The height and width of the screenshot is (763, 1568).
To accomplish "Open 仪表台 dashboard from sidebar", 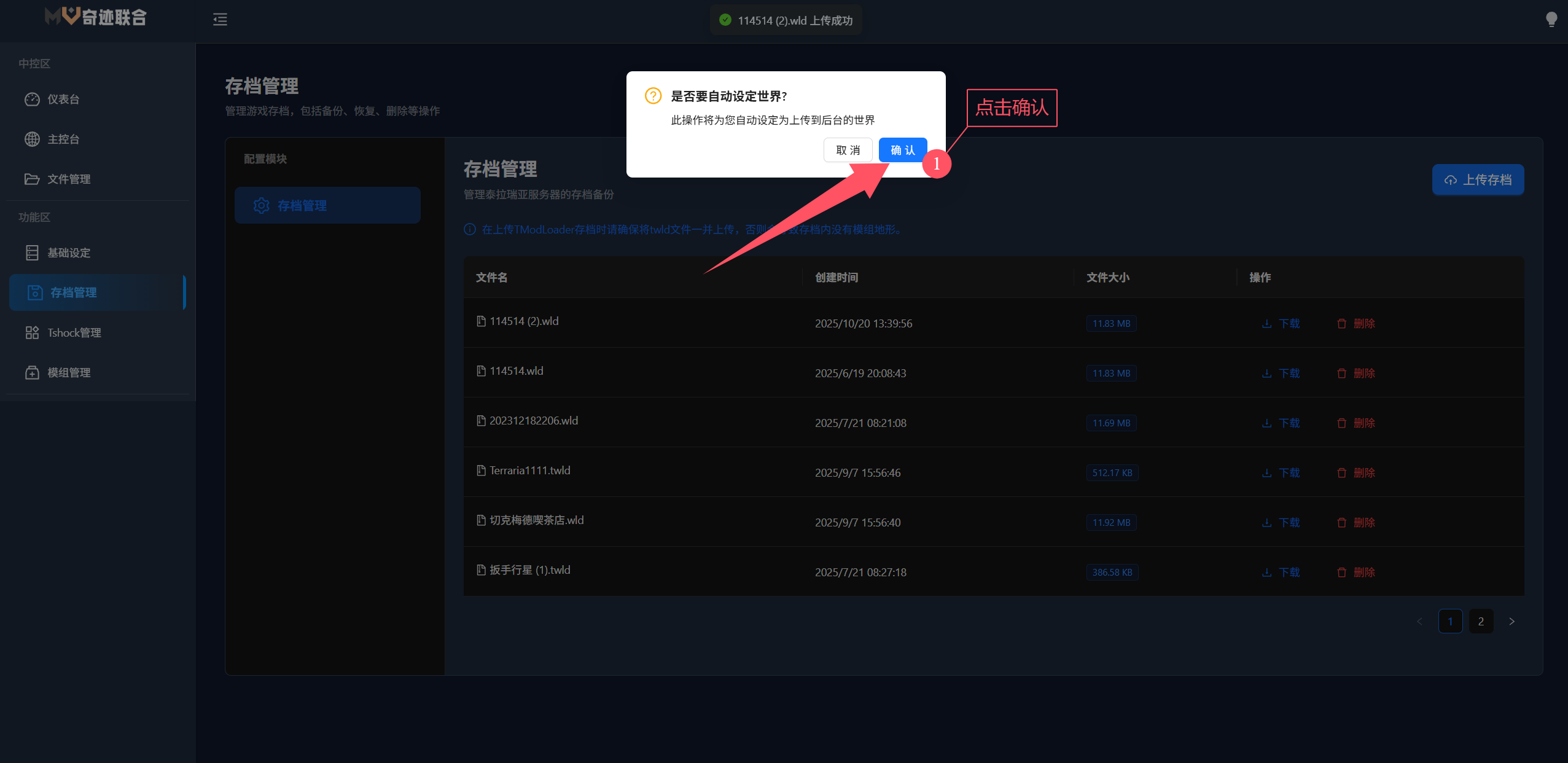I will coord(63,100).
